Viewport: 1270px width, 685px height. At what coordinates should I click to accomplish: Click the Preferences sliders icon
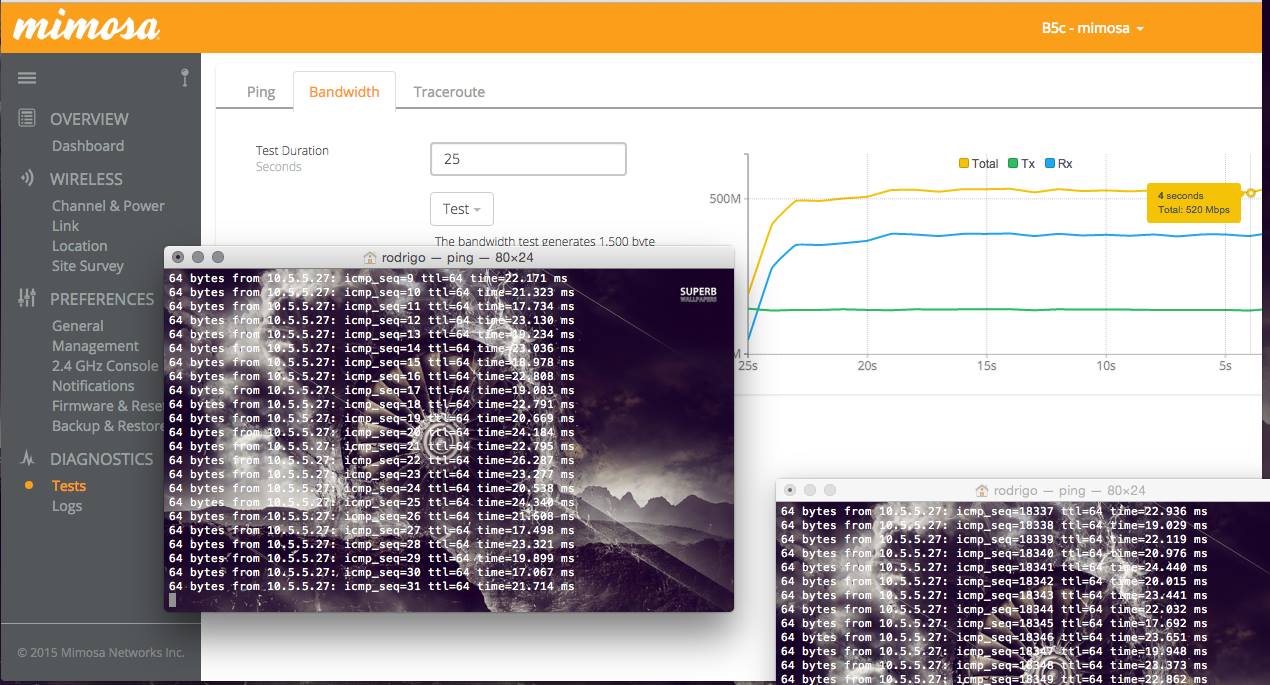coord(27,298)
